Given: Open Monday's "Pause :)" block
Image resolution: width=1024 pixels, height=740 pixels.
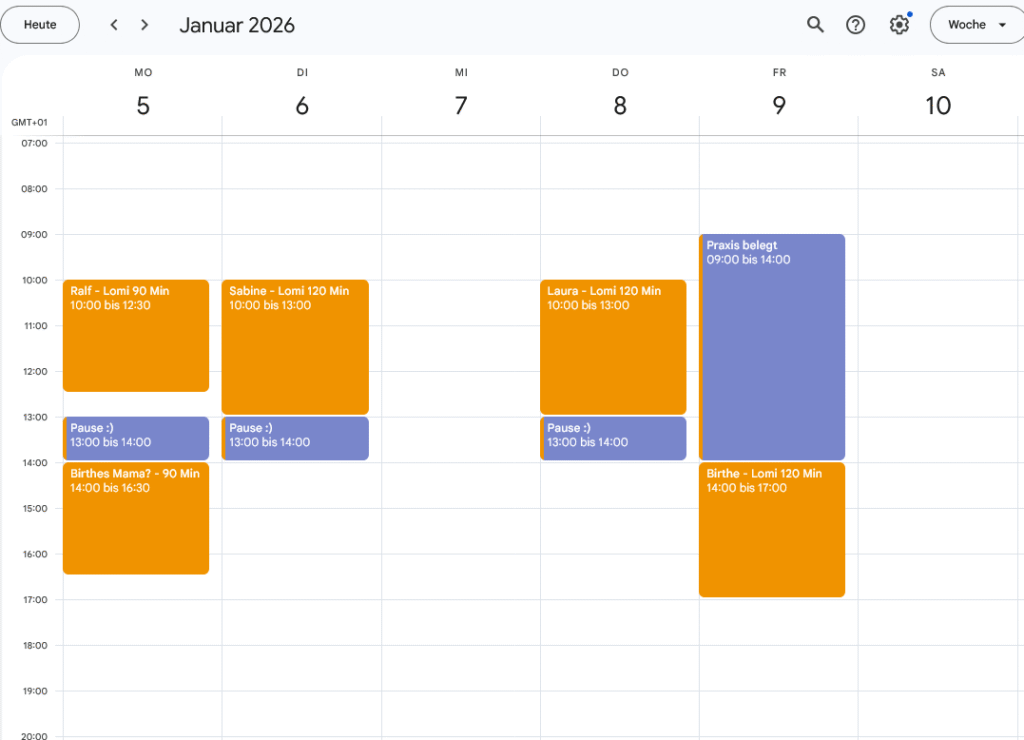Looking at the screenshot, I should coord(135,438).
